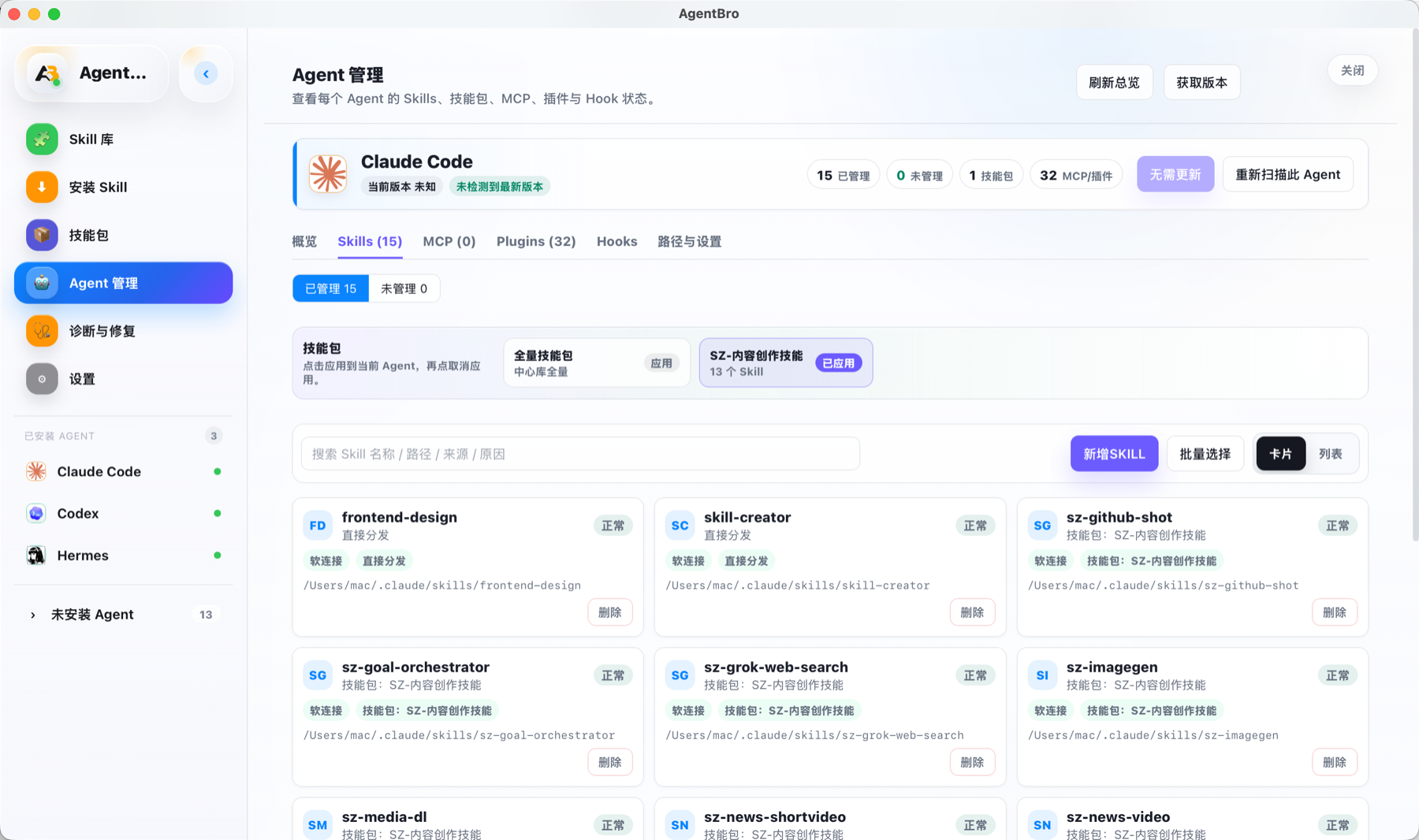The image size is (1419, 840).
Task: Click the AgentBro logo icon
Action: pos(47,73)
